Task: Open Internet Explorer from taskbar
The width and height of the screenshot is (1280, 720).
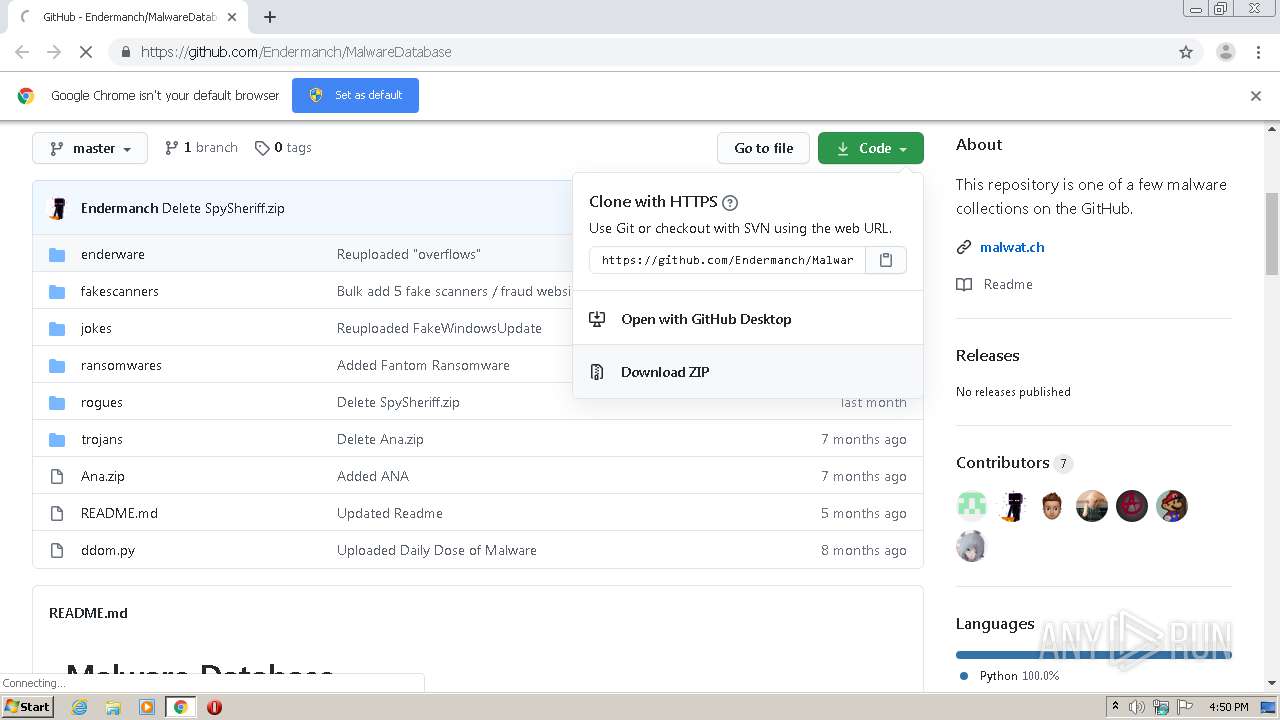Action: (79, 707)
